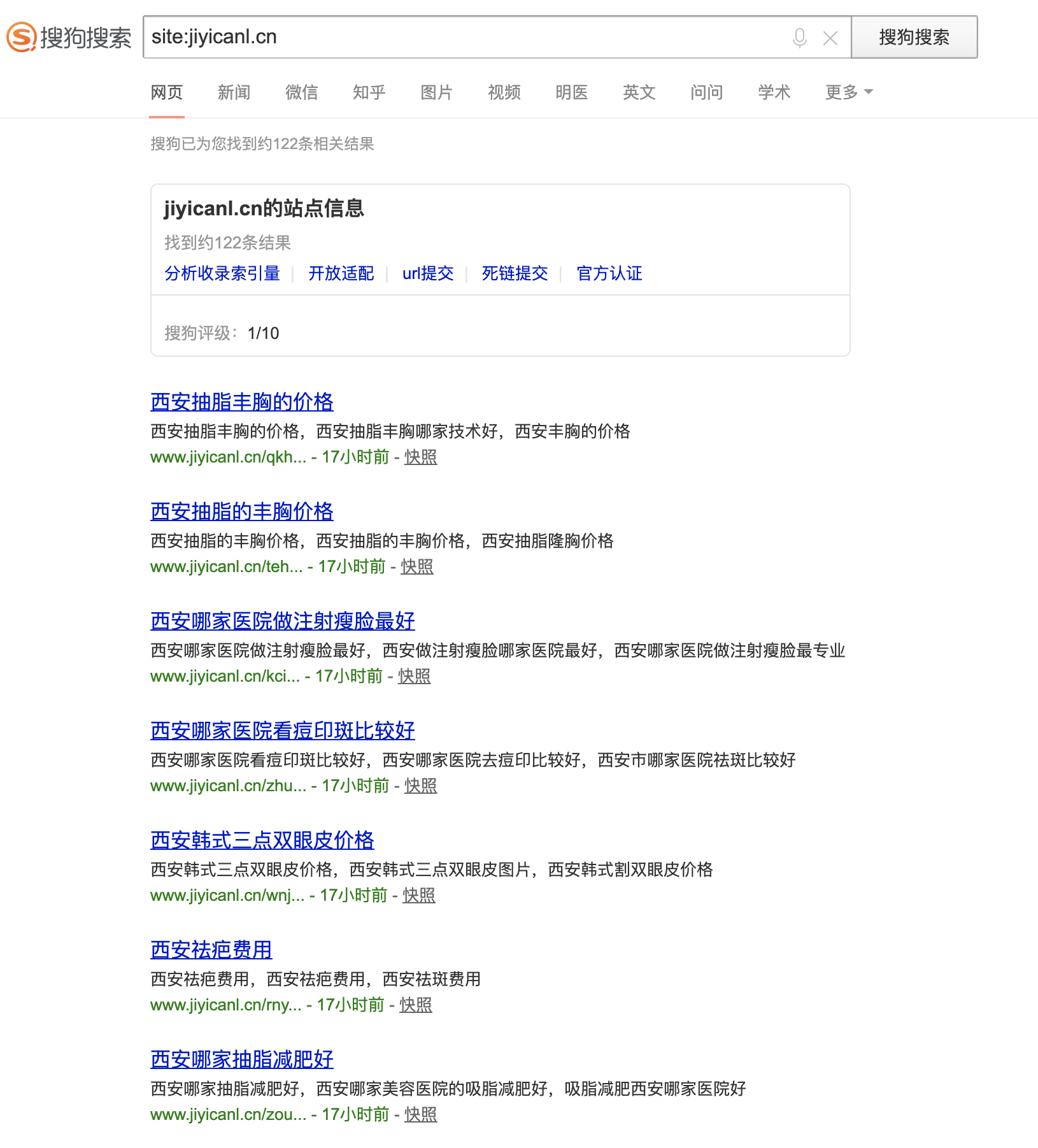Click the 搜狗搜索 search button
The width and height of the screenshot is (1038, 1148).
[914, 37]
